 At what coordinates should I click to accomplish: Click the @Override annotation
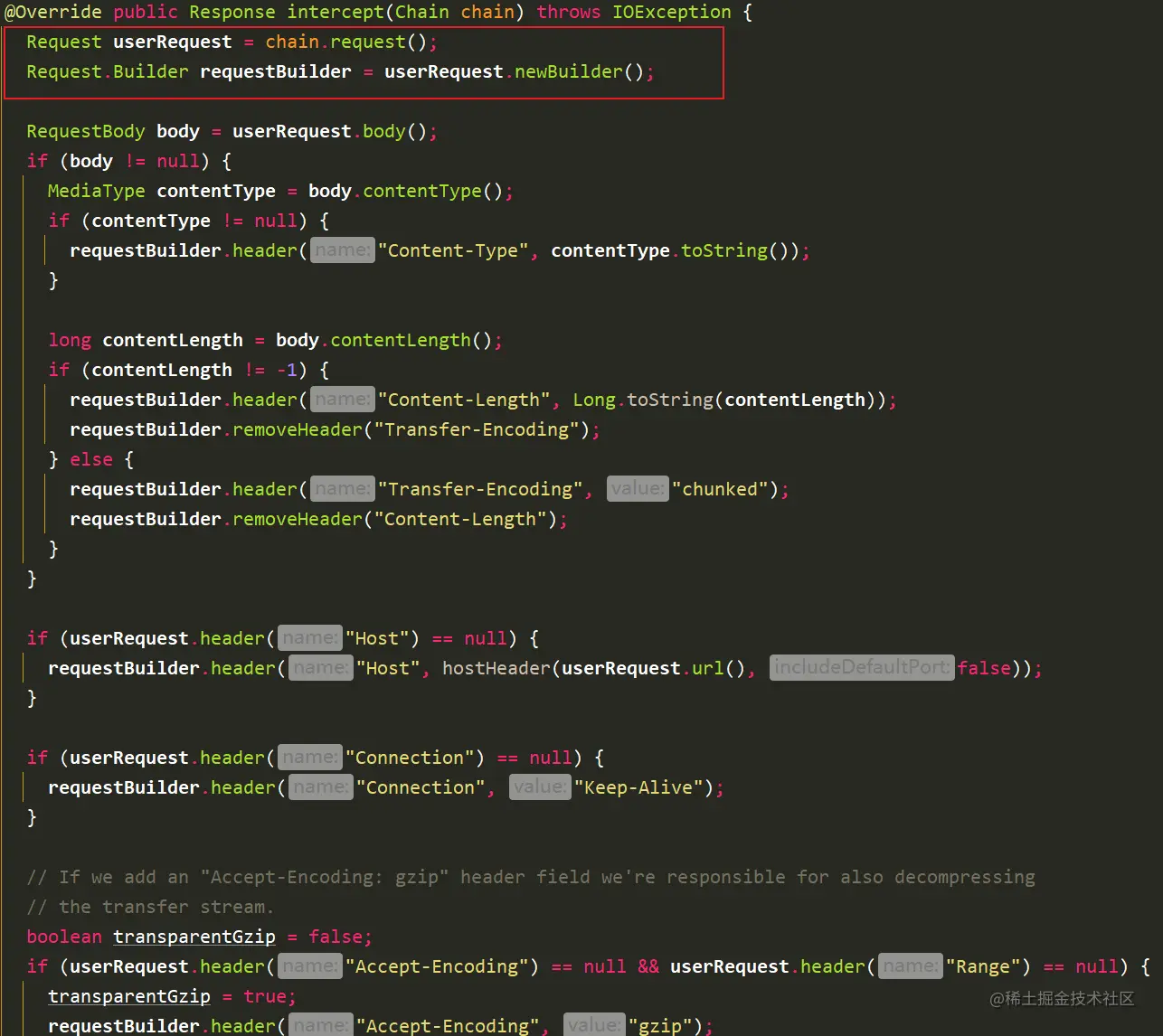coord(52,12)
